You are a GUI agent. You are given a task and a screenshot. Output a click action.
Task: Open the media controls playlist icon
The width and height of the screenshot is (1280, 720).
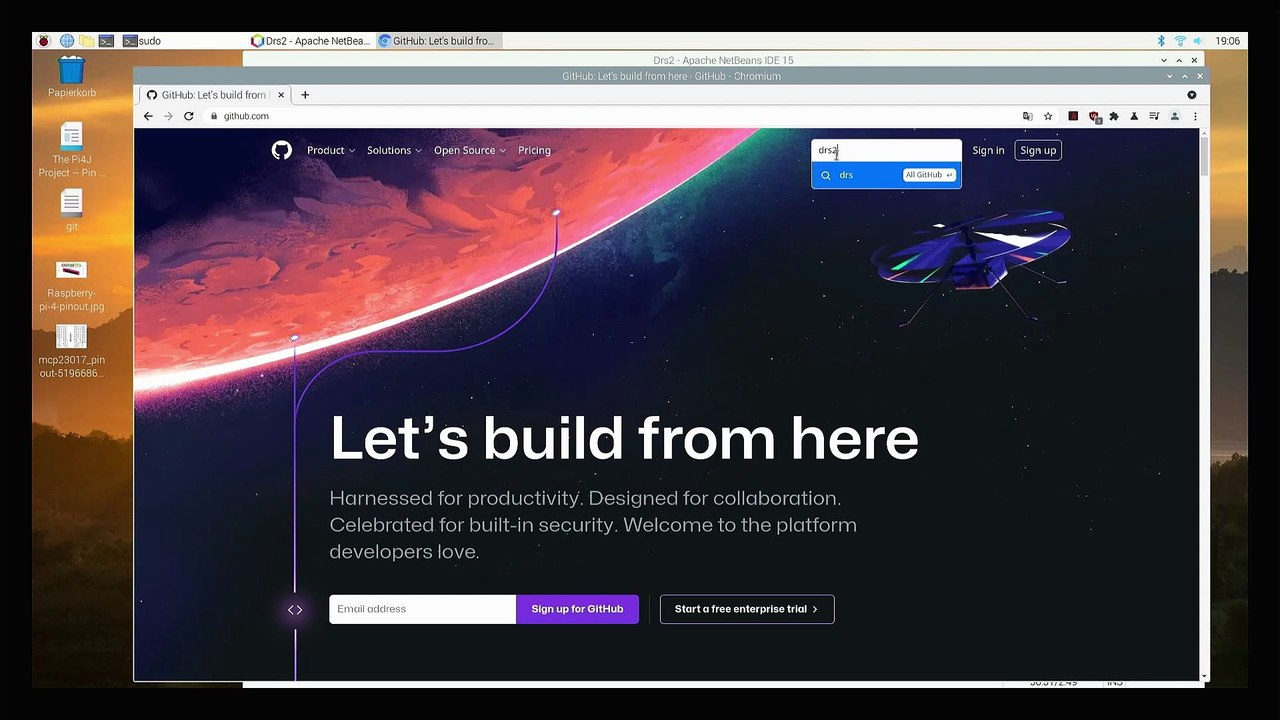pos(1154,116)
